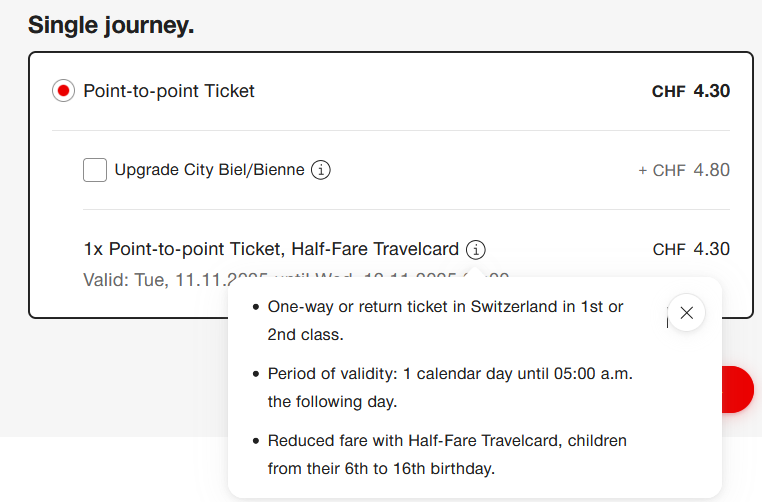
Task: Open info icon beside Upgrade City Biel/Bienne
Action: pos(320,170)
